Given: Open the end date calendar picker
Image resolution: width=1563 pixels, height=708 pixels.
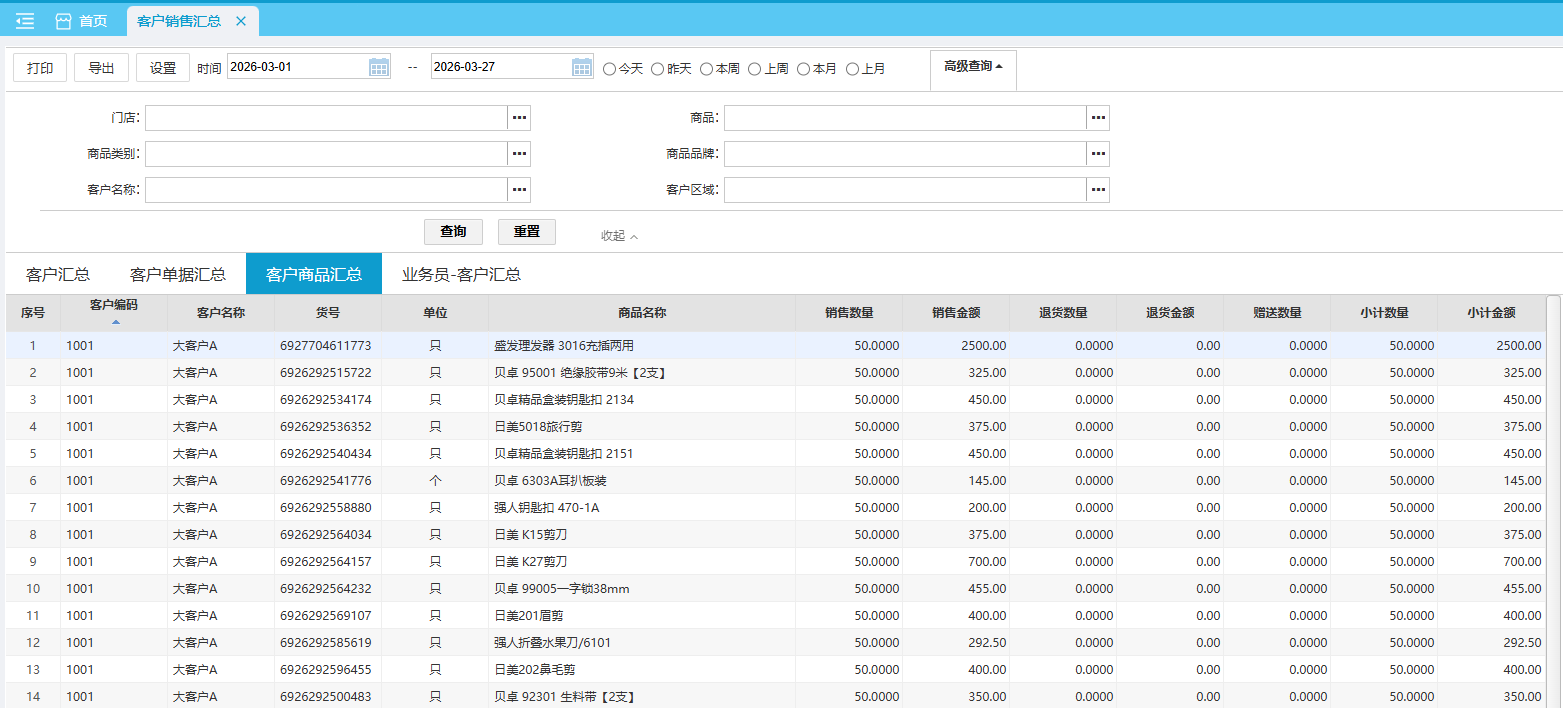Looking at the screenshot, I should [582, 67].
